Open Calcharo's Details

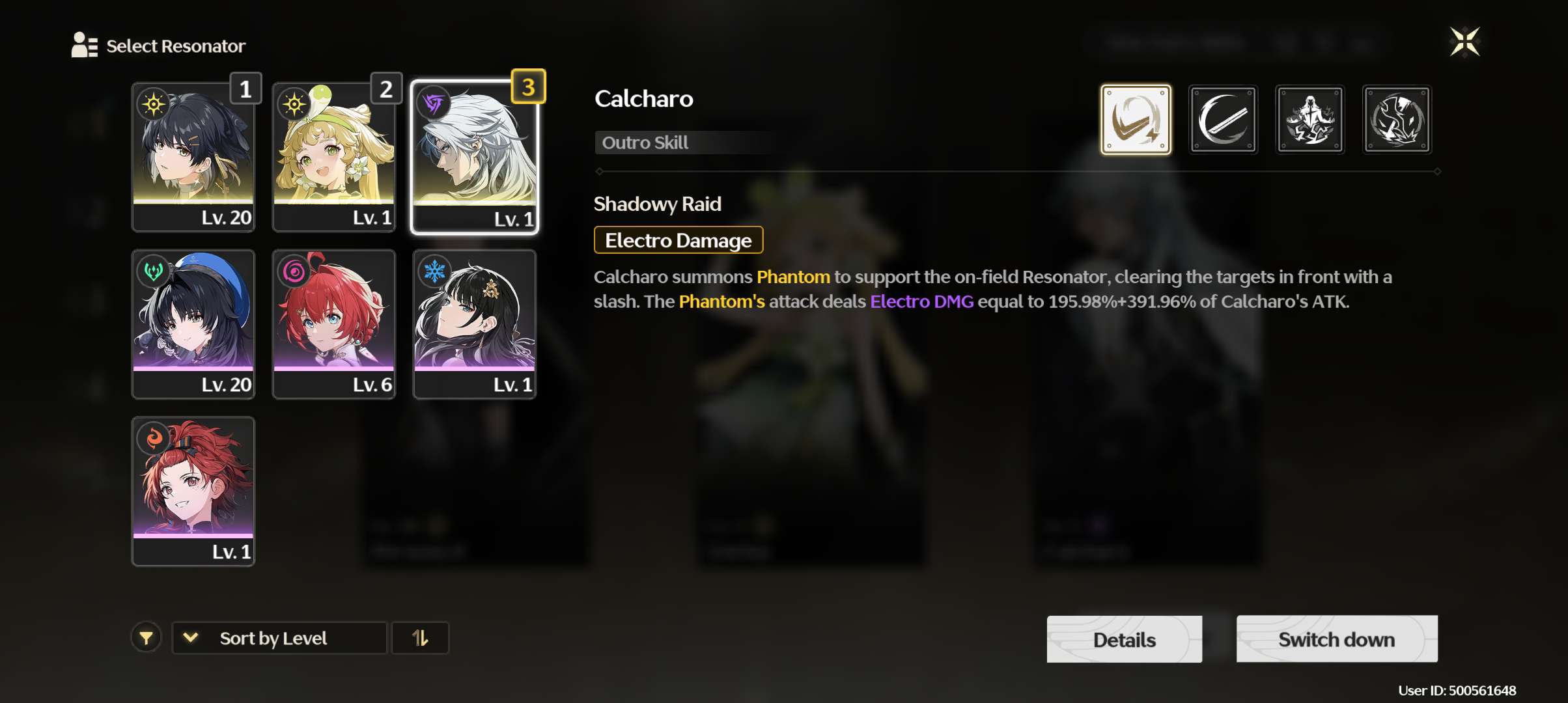pos(1125,639)
